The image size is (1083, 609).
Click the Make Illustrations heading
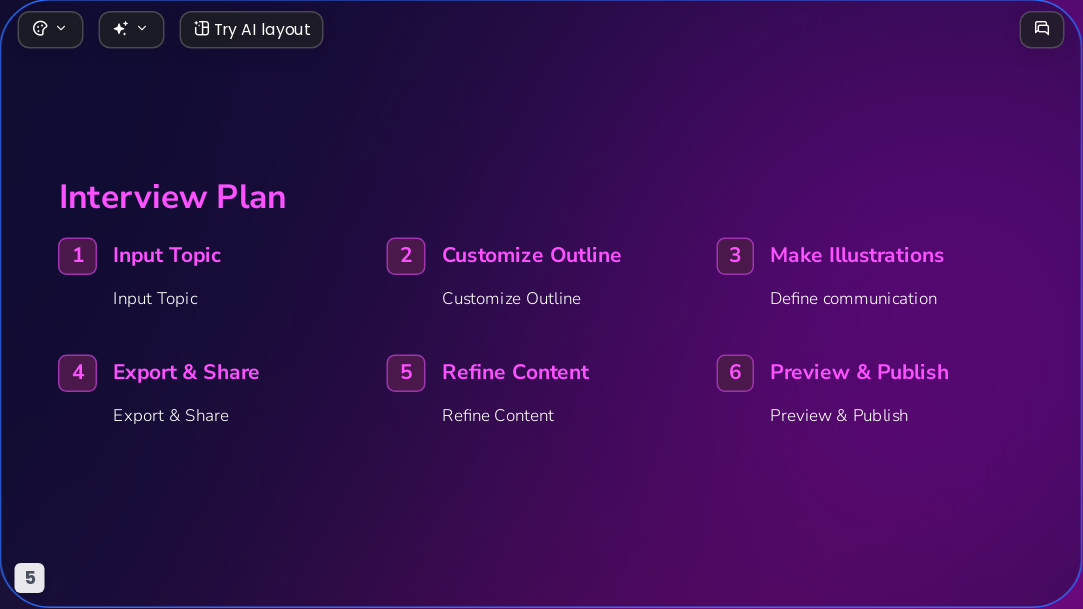pyautogui.click(x=857, y=255)
